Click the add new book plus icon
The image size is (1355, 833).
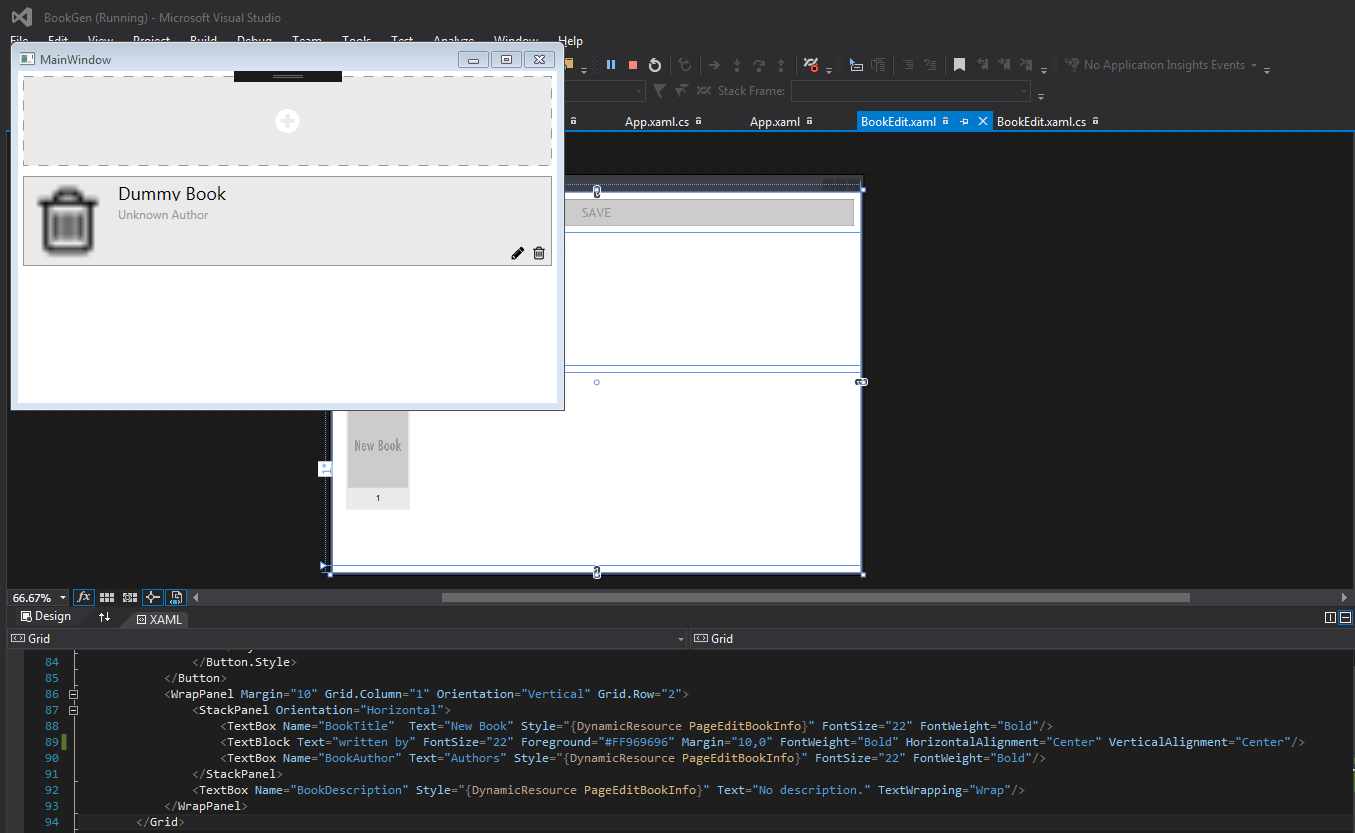pos(287,120)
